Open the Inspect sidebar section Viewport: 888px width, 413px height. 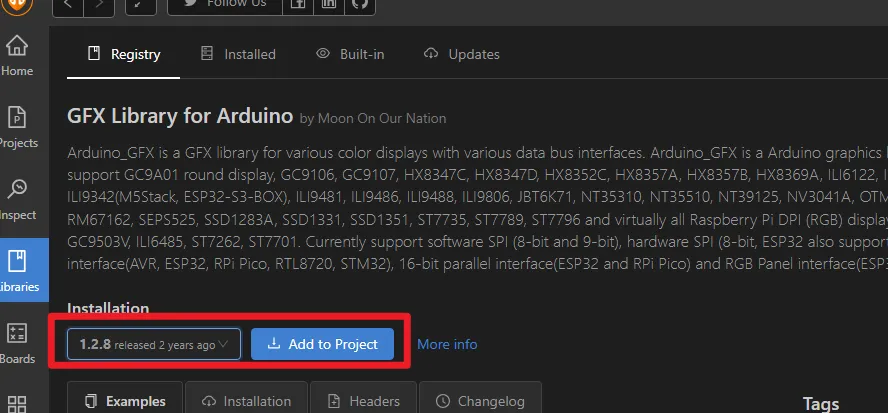pos(17,199)
